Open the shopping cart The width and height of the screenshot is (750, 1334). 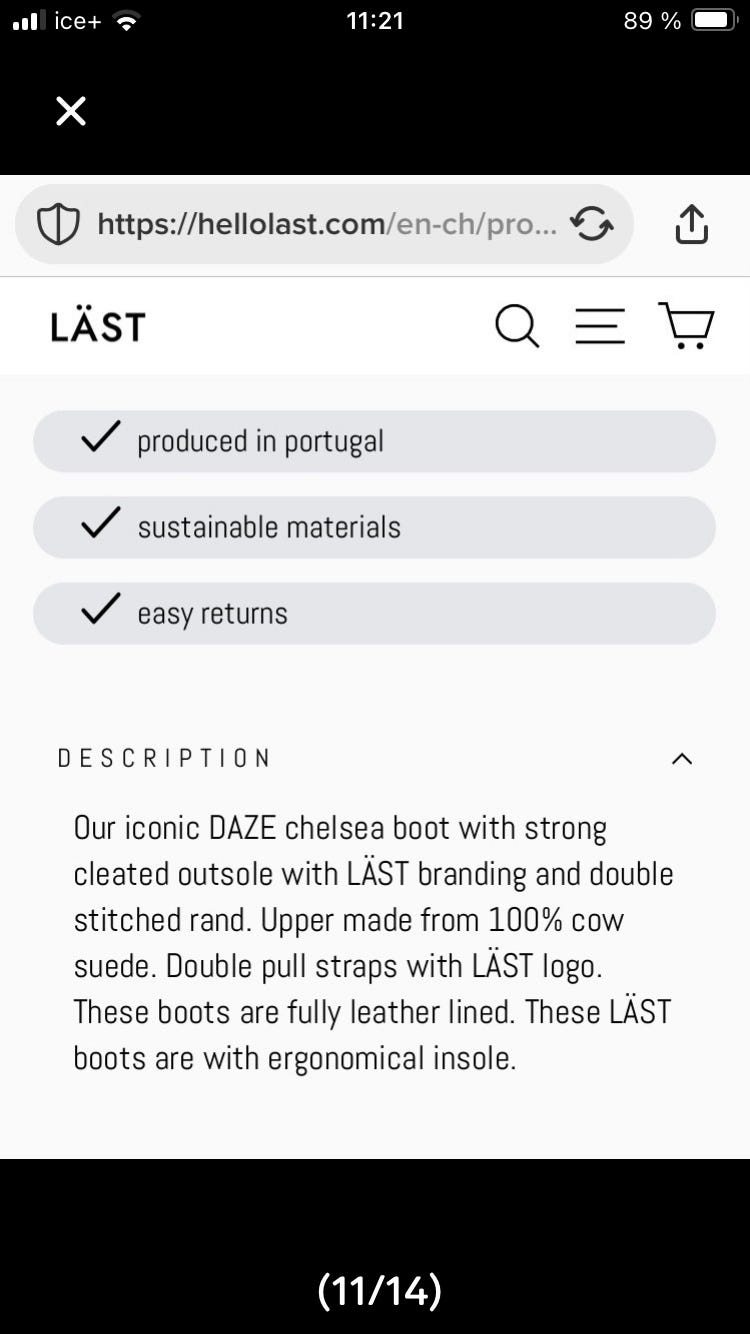click(x=686, y=326)
